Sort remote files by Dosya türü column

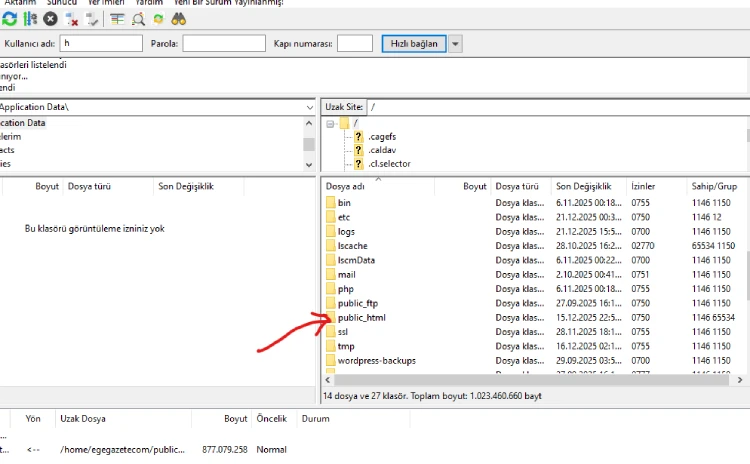point(521,187)
